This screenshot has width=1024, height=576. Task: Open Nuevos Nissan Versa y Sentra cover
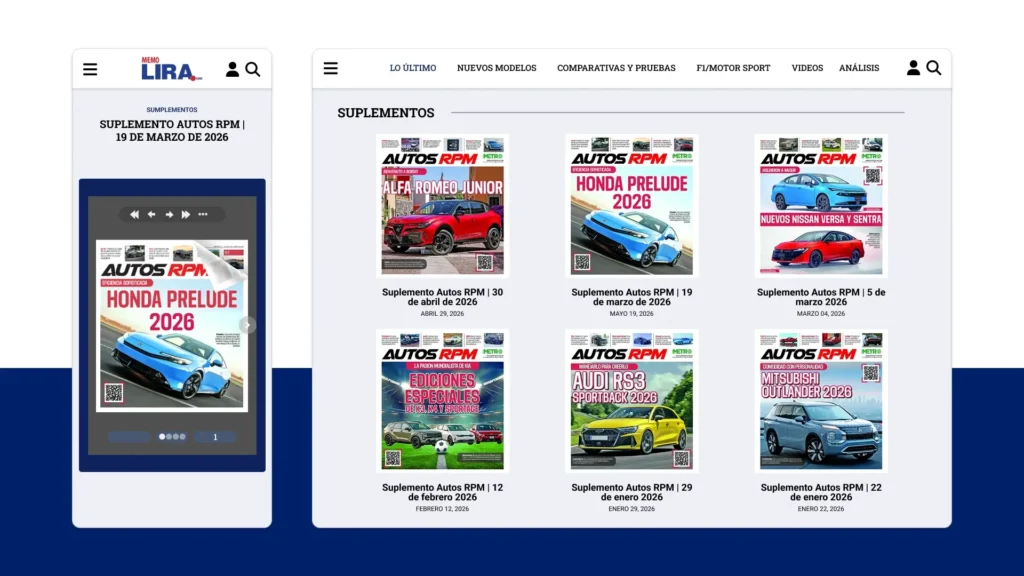click(821, 206)
